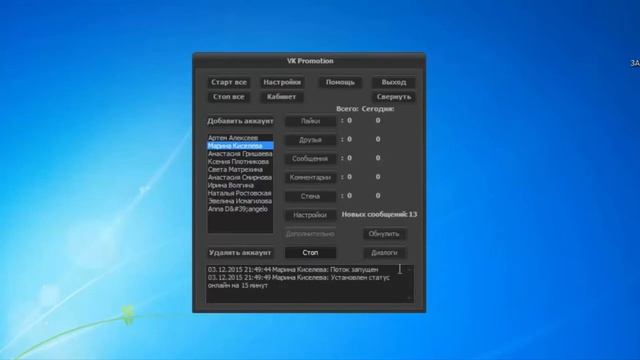Click Удалить аккаунт button
Viewport: 640px width, 360px height.
pos(240,253)
